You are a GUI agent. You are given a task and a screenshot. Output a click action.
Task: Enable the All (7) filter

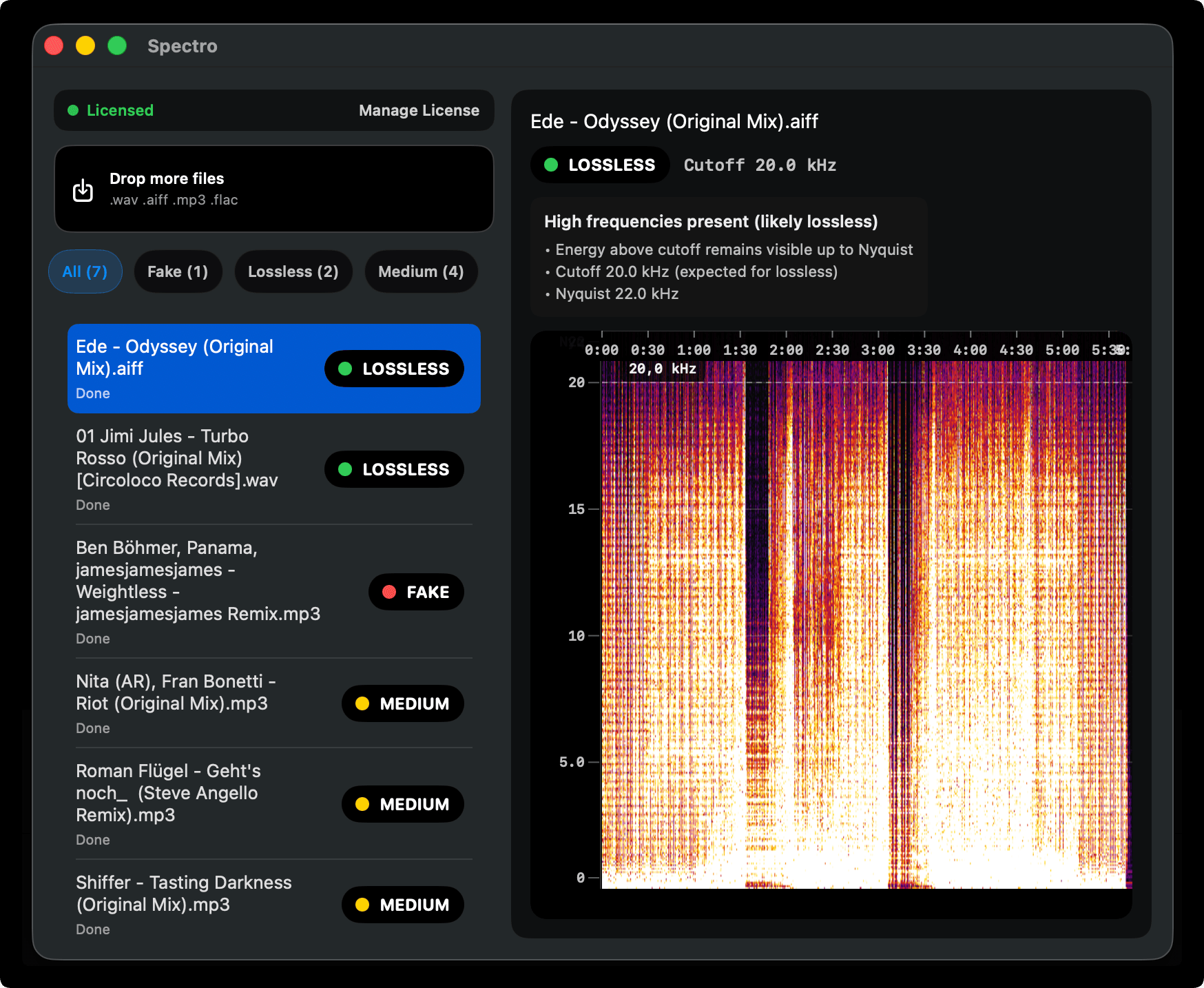click(85, 271)
